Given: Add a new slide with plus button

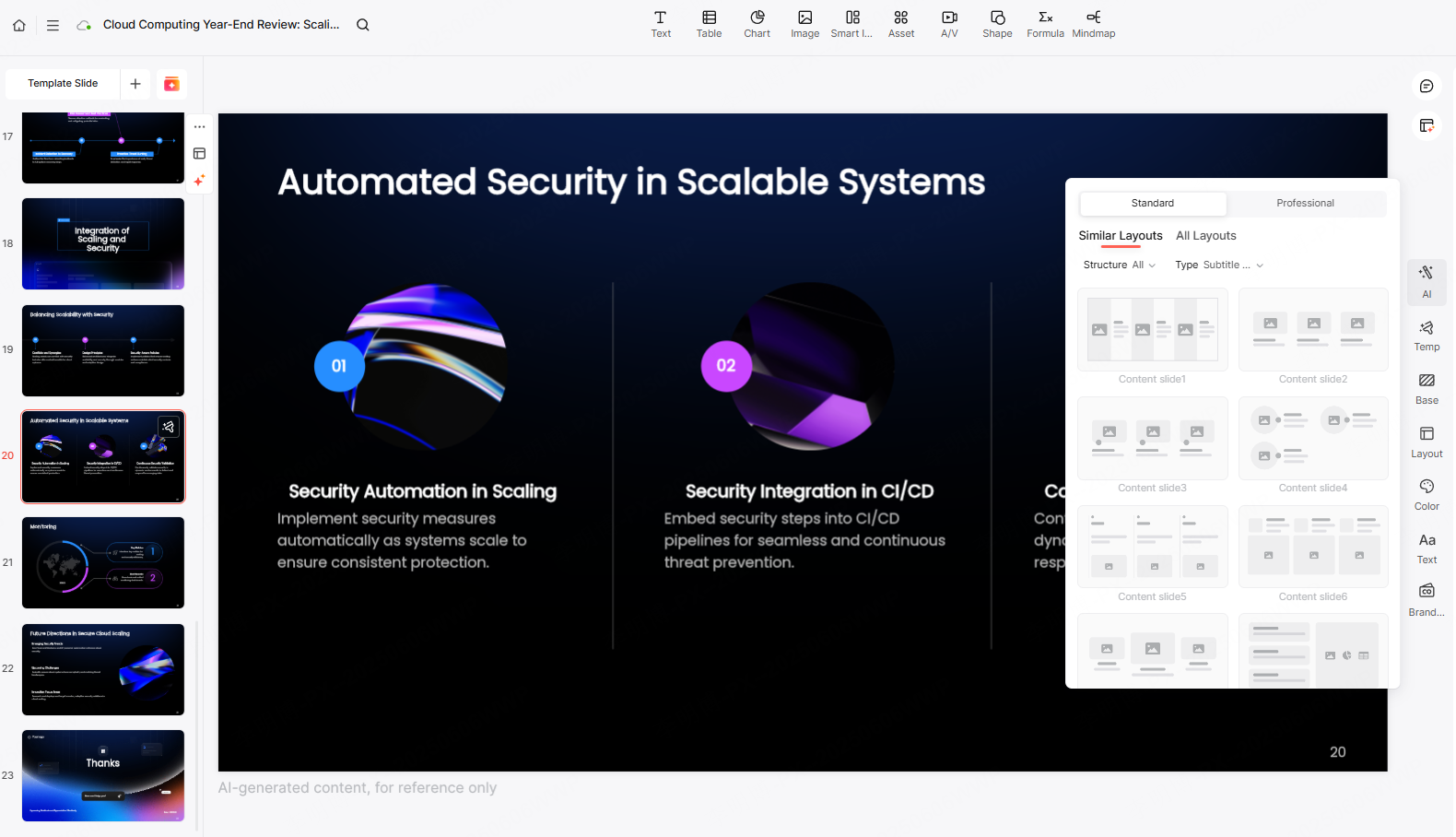Looking at the screenshot, I should [135, 84].
